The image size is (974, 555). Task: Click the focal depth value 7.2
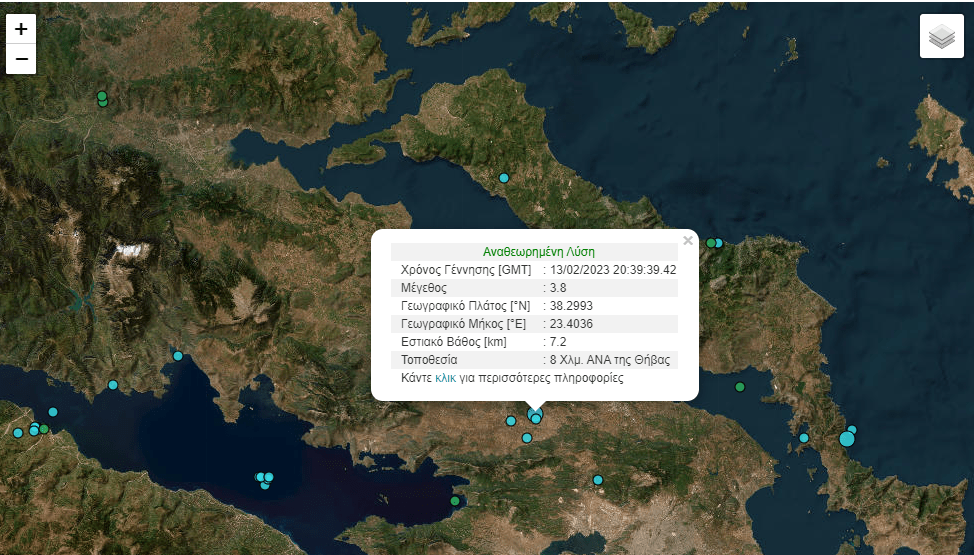[x=558, y=342]
